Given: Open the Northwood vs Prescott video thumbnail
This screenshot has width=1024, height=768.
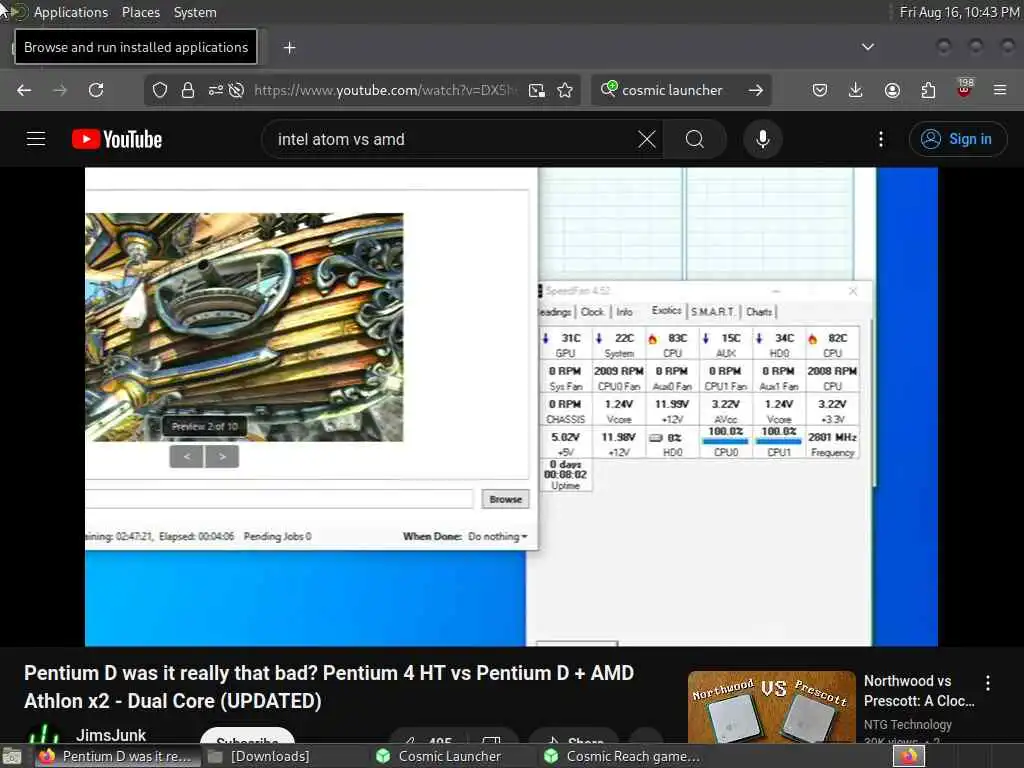Looking at the screenshot, I should pyautogui.click(x=771, y=707).
